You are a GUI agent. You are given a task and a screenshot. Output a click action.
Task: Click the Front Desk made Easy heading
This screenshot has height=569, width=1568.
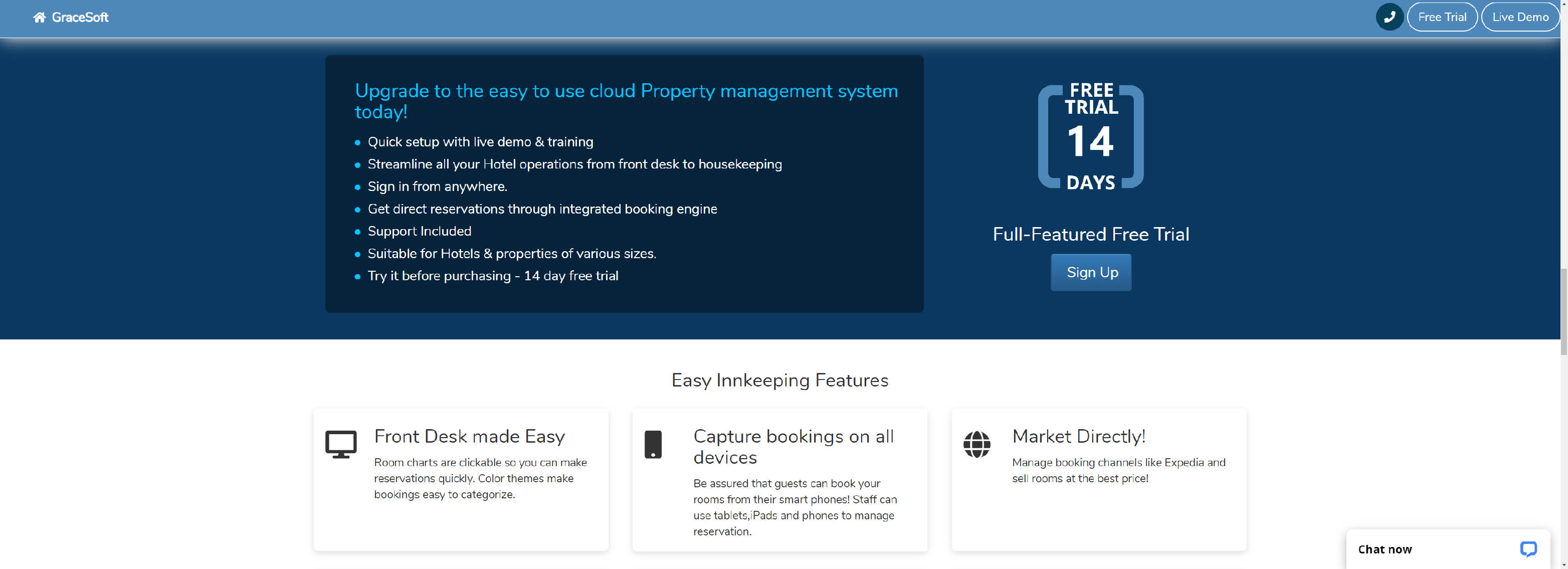(469, 436)
